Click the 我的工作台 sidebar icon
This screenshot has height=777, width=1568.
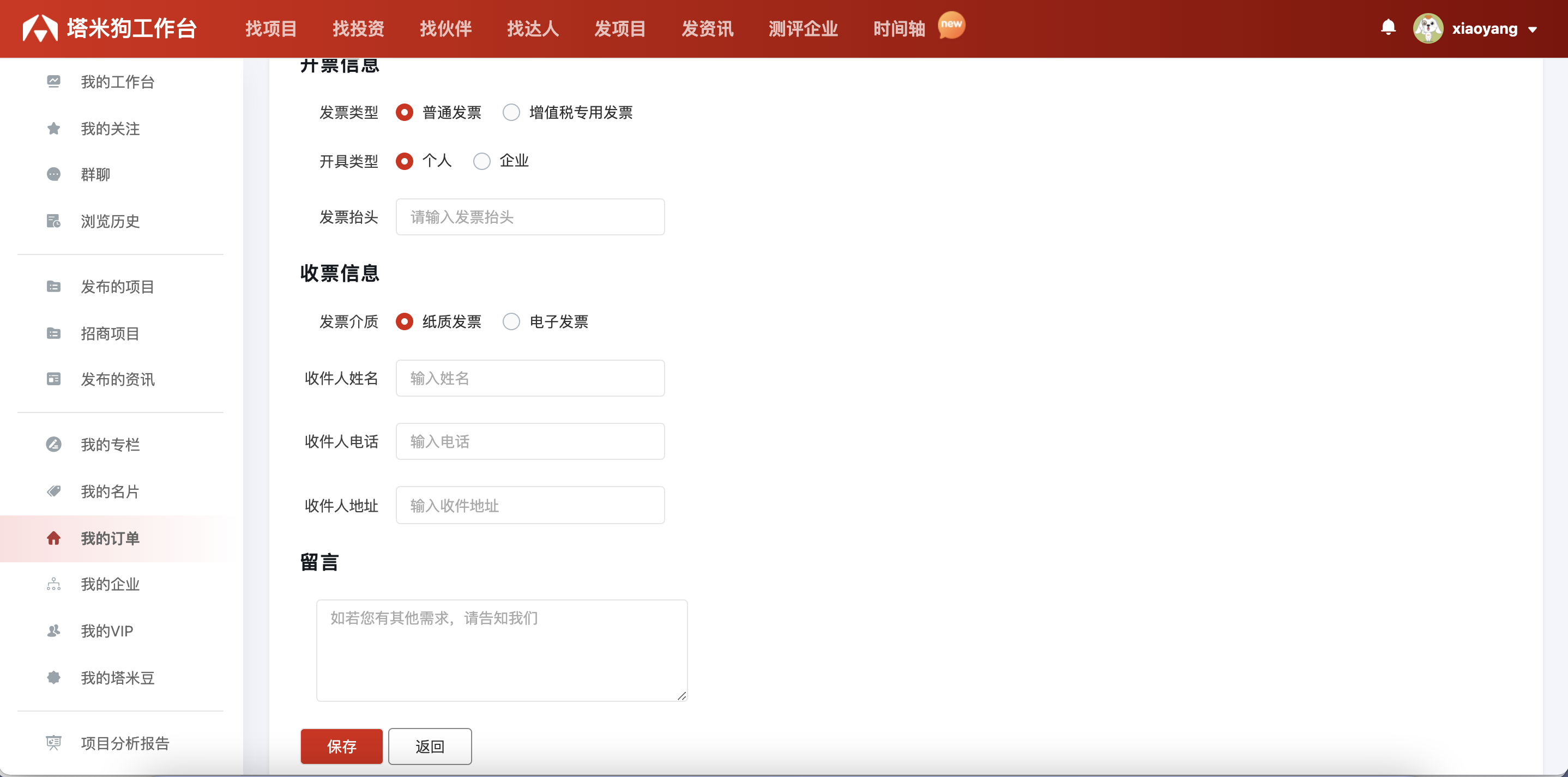[x=53, y=82]
